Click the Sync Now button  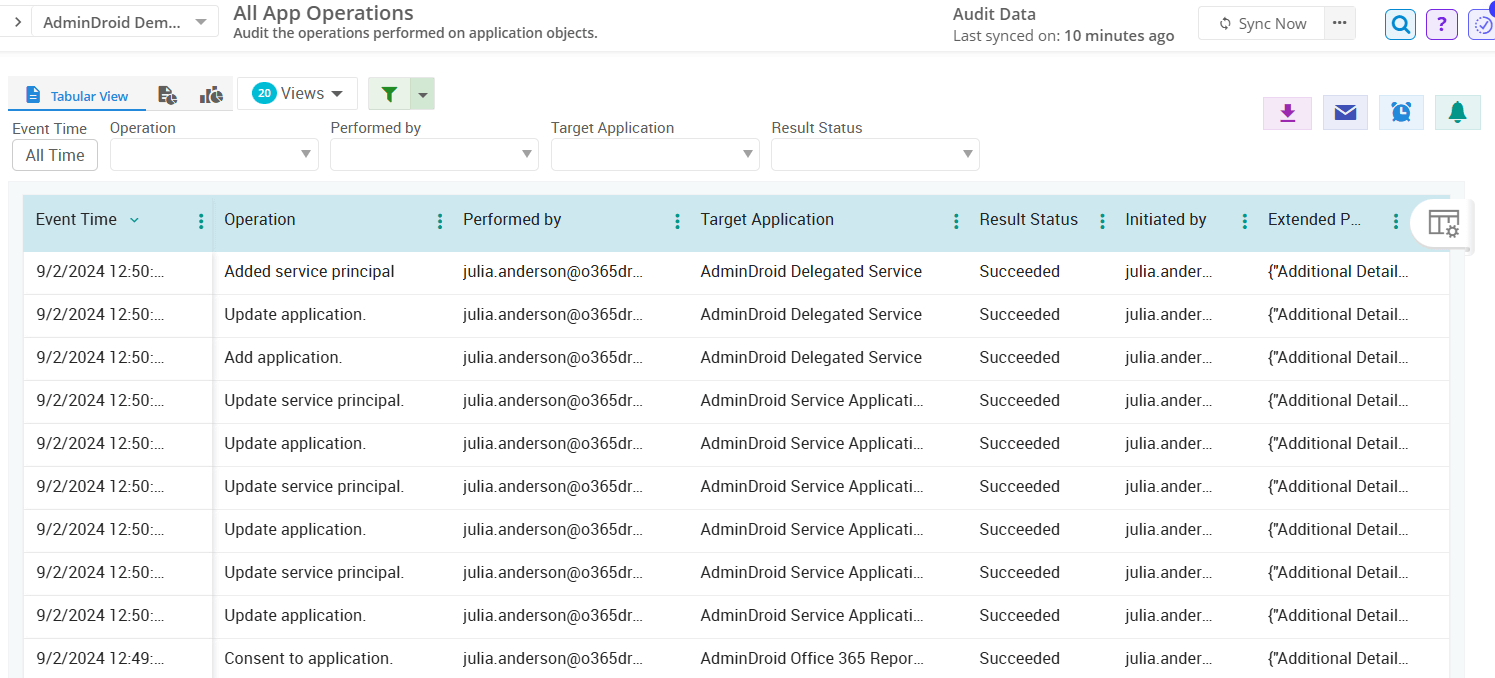pyautogui.click(x=1261, y=23)
